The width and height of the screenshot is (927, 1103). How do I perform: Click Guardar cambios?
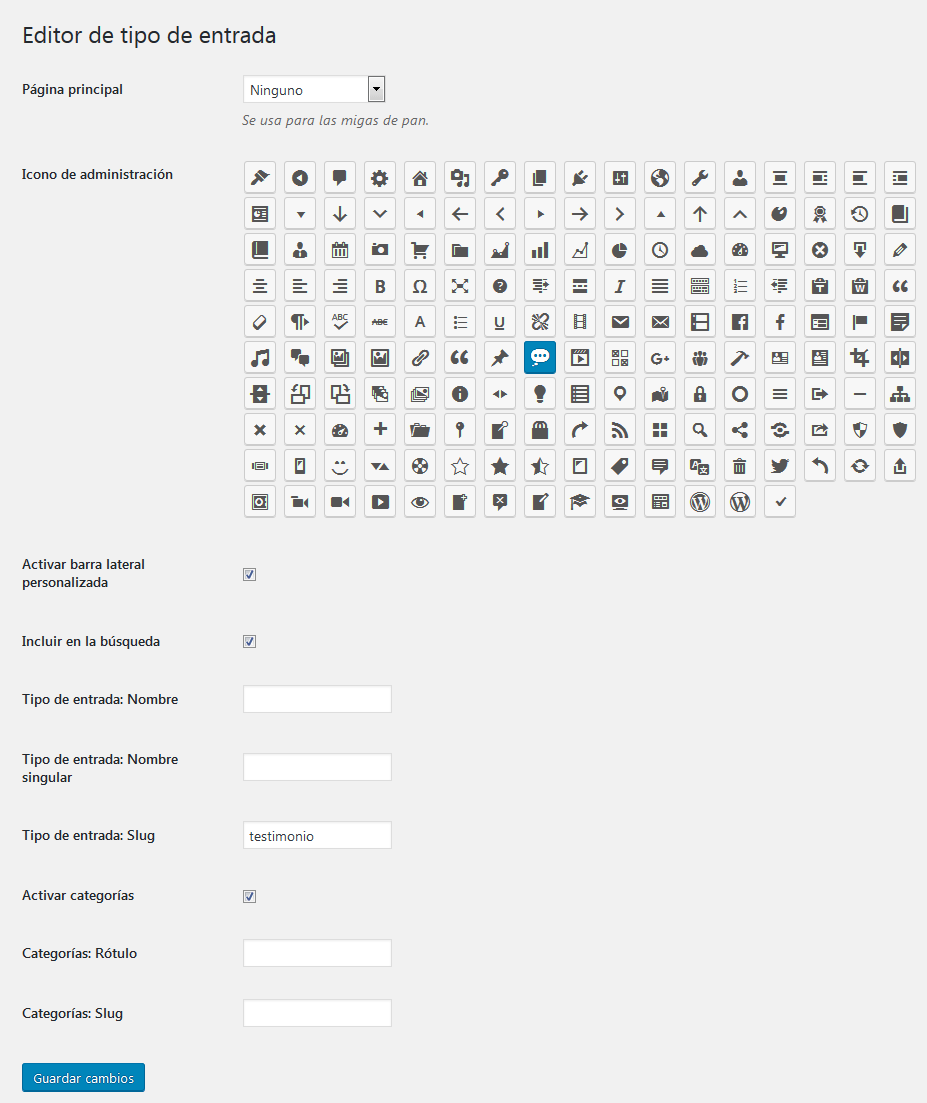pyautogui.click(x=82, y=1077)
